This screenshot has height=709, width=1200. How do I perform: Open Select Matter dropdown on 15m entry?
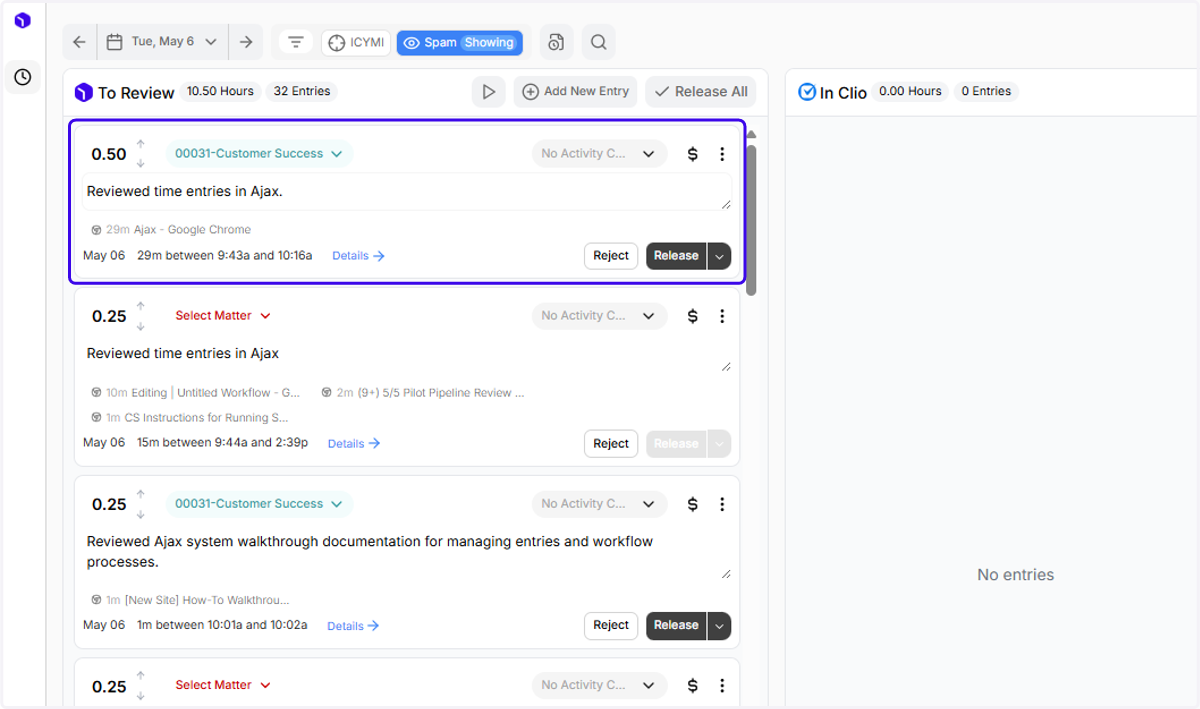[x=223, y=316]
